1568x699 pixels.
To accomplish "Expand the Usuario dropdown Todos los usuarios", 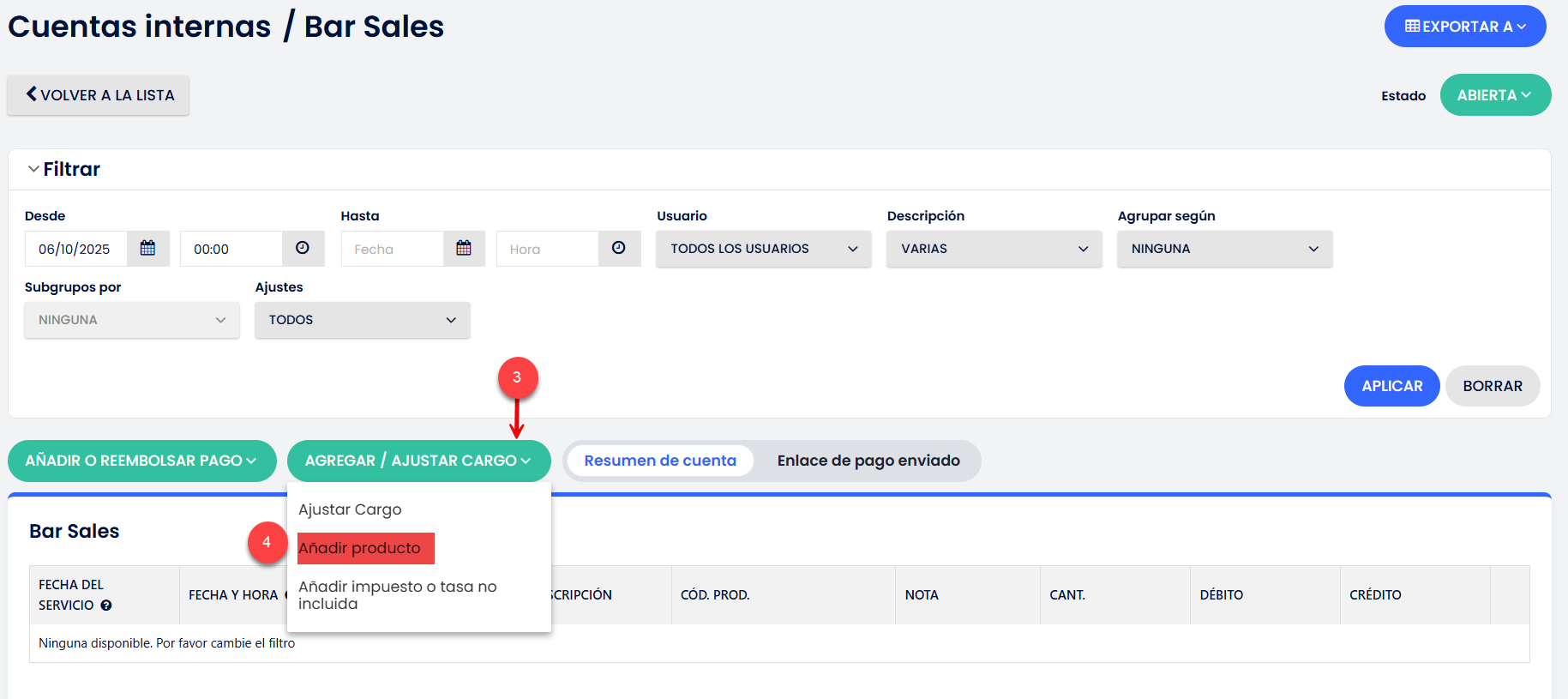I will (763, 249).
